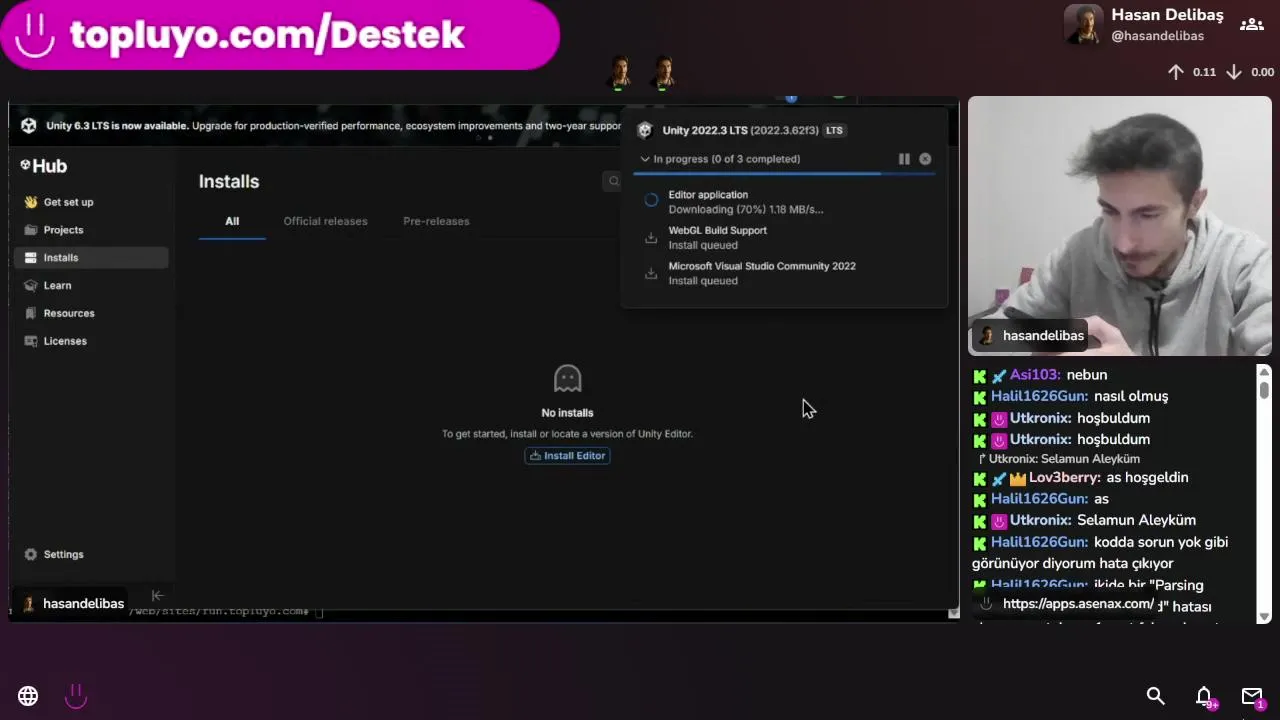Viewport: 1280px width, 720px height.
Task: Click the Unity 2022.3 LTS popup title
Action: coord(740,131)
